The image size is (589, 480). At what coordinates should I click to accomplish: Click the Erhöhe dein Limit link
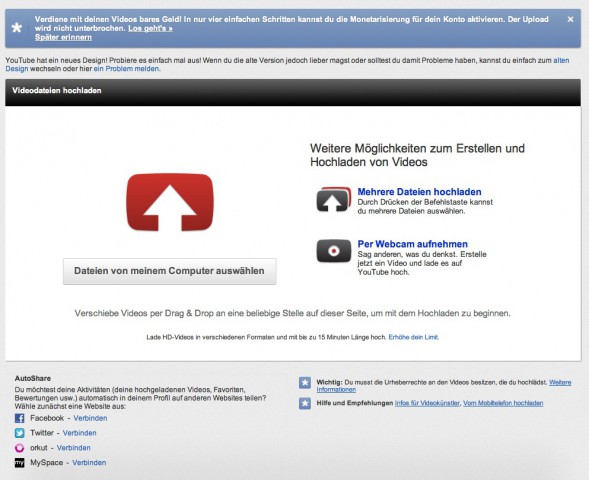click(413, 337)
